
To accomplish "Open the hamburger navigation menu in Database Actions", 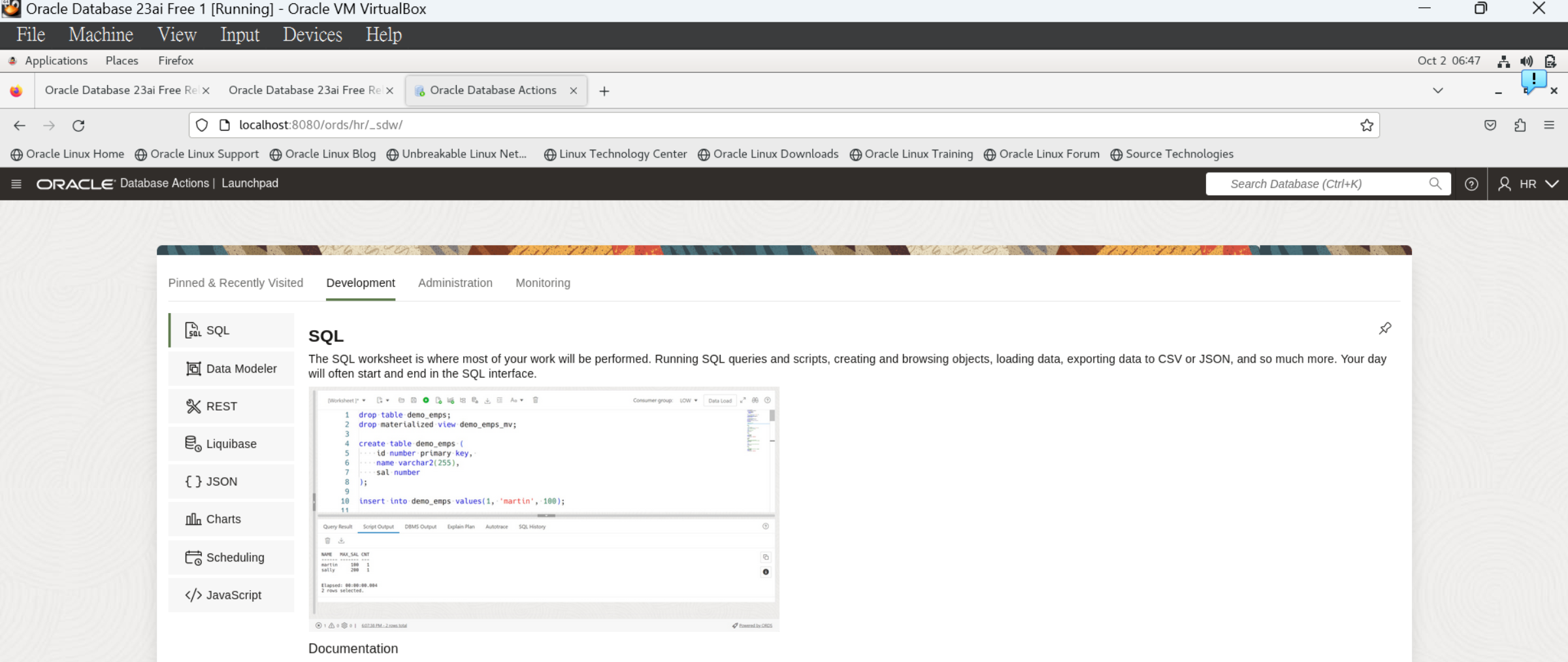I will click(x=16, y=184).
